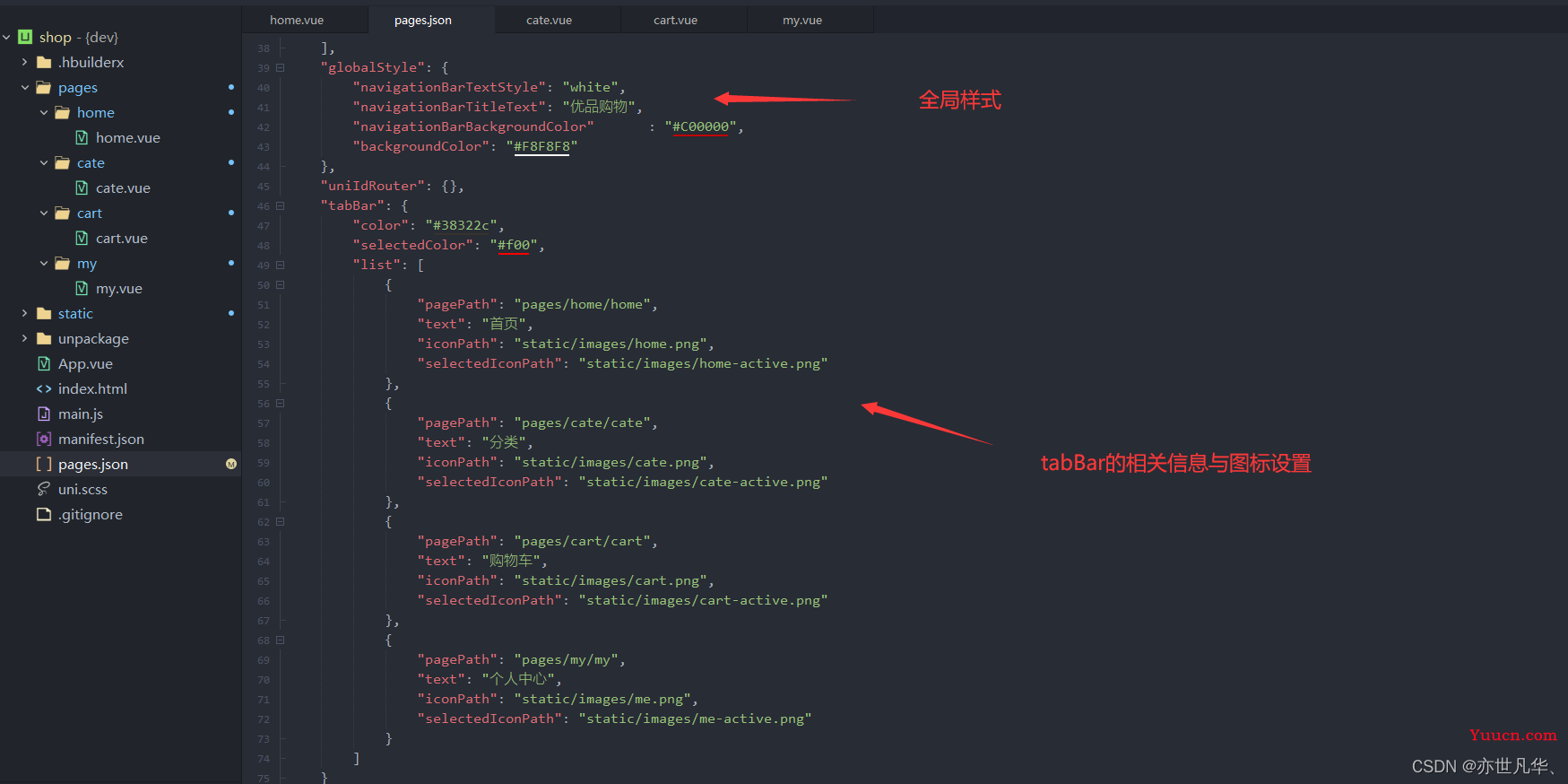Screen dimensions: 1568x784
Task: Click the "#F8F8F8" color value
Action: (x=541, y=146)
